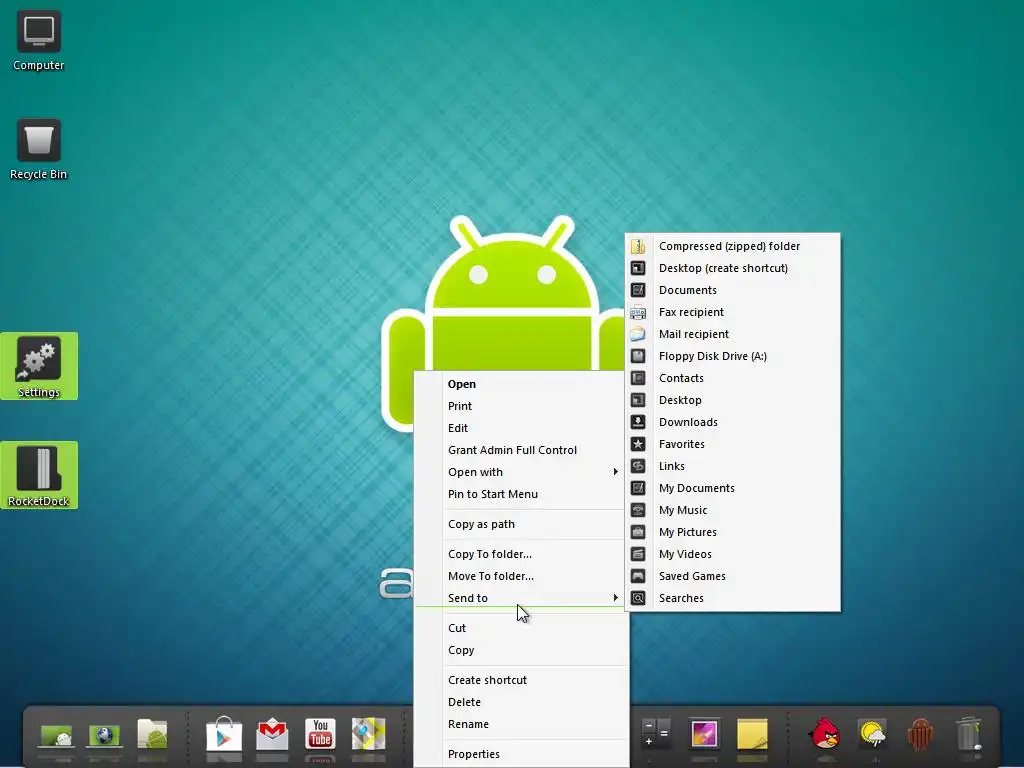Click the Mail recipient envelope icon
This screenshot has height=768, width=1024.
pos(638,334)
